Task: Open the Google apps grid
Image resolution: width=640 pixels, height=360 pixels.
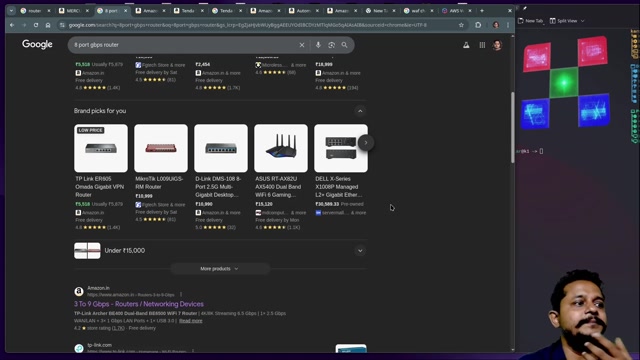Action: point(482,45)
